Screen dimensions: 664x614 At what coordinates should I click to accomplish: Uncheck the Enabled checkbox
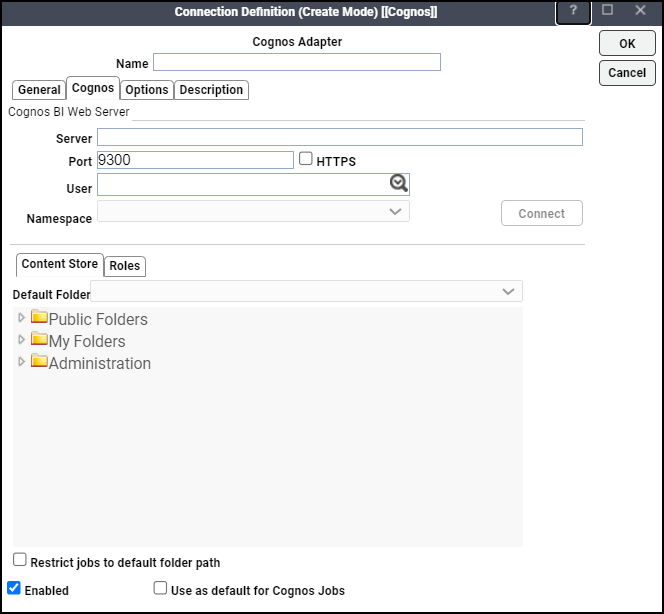click(14, 588)
